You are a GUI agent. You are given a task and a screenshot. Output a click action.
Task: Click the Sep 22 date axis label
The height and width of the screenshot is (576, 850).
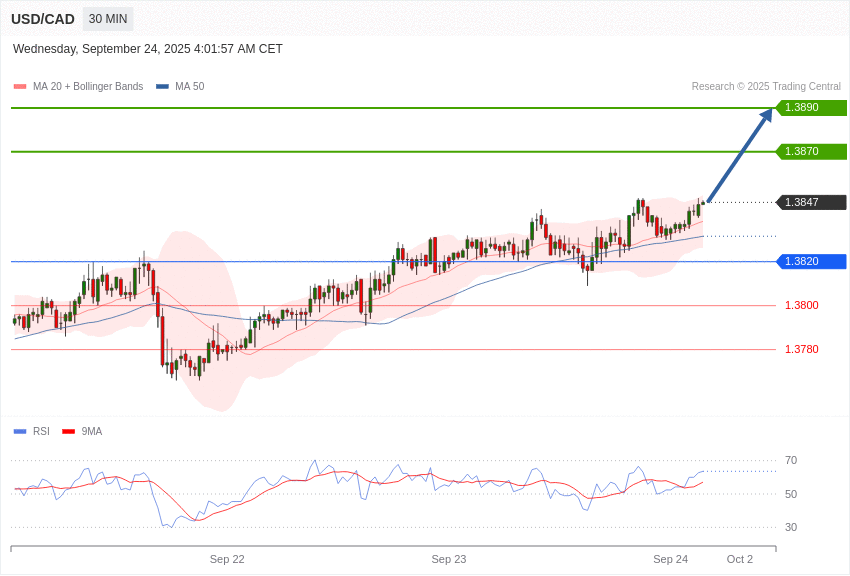[x=227, y=559]
